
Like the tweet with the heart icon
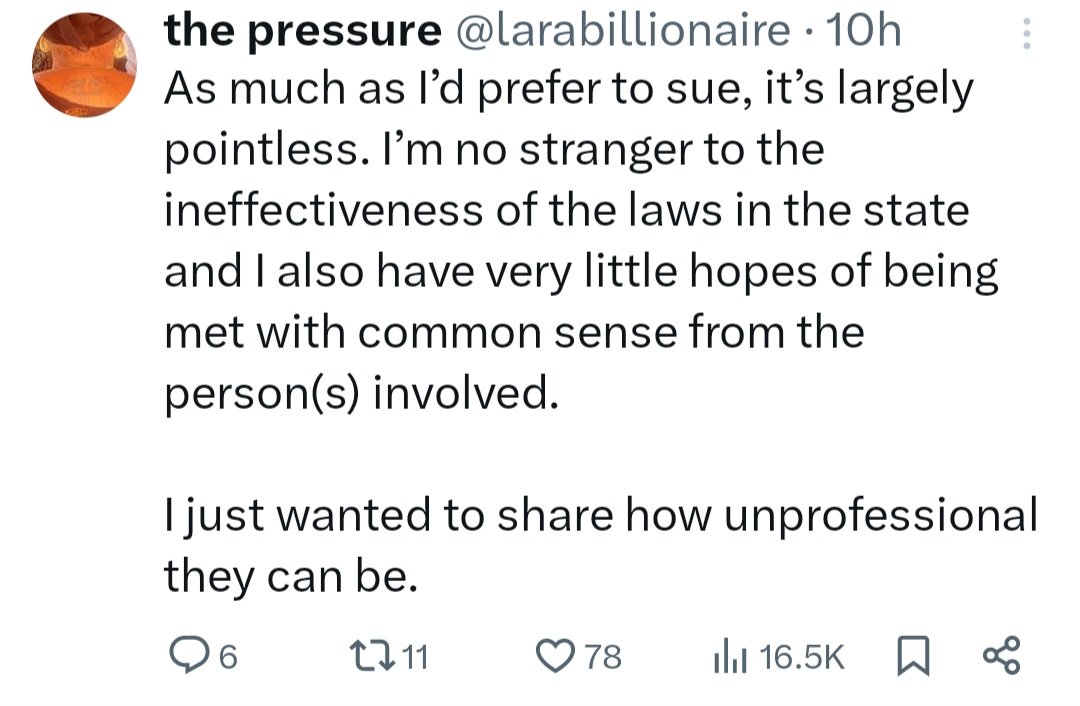(x=553, y=657)
